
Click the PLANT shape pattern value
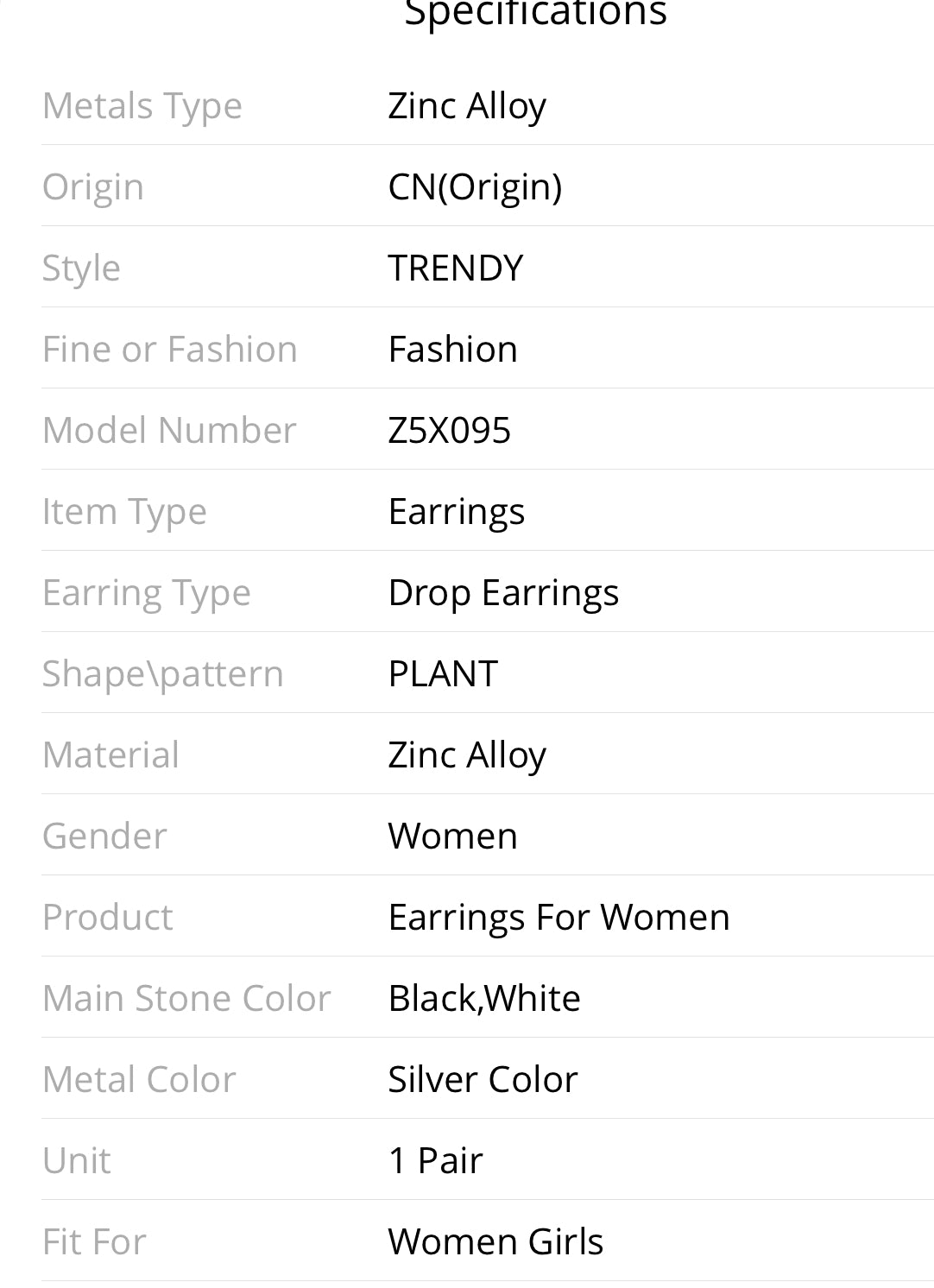coord(443,674)
